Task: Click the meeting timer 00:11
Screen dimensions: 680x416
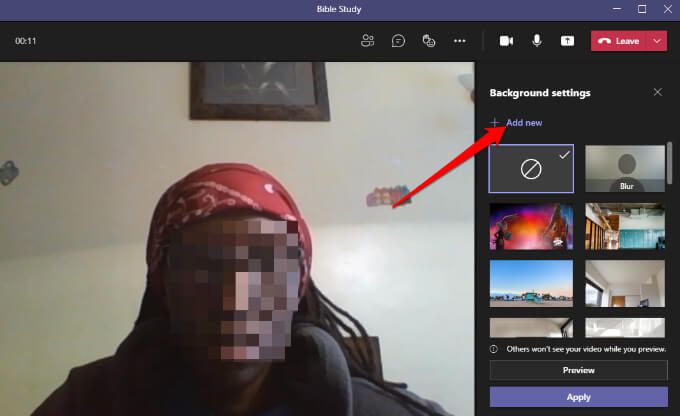Action: coord(26,41)
